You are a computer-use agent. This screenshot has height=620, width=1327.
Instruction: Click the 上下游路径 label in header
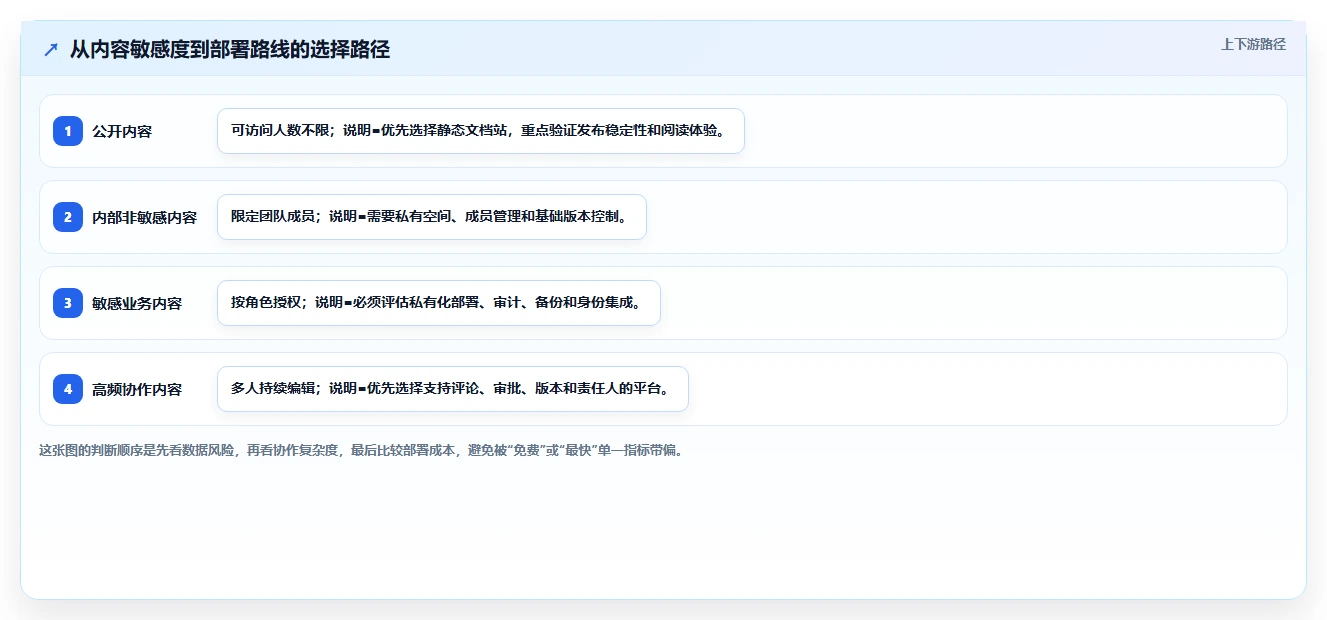click(1253, 44)
